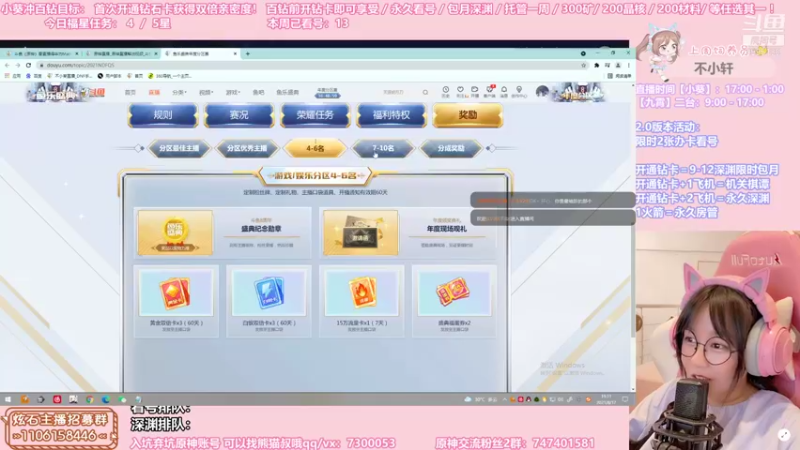Viewport: 800px width, 450px height.
Task: Click the Douyu header search field
Action: click(x=398, y=92)
